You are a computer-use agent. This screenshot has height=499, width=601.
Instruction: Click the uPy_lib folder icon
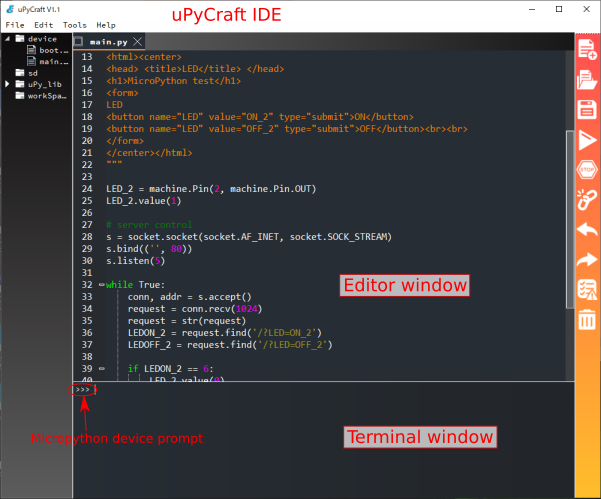click(x=20, y=84)
